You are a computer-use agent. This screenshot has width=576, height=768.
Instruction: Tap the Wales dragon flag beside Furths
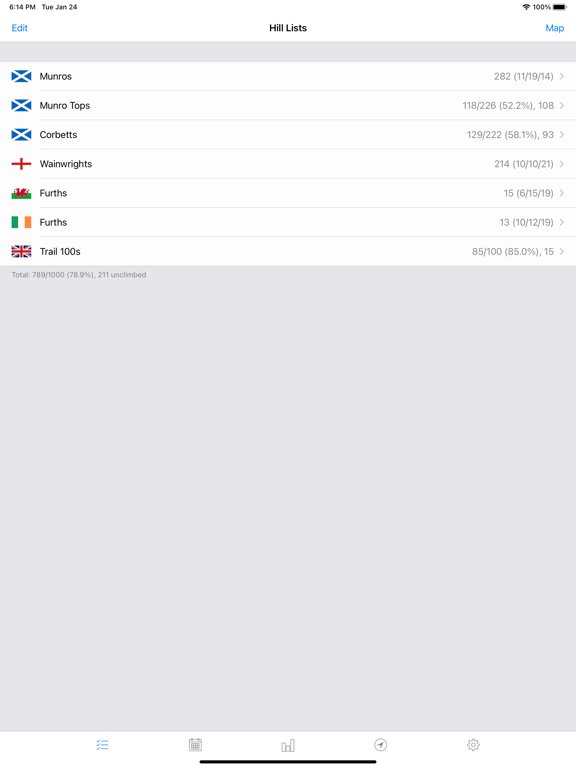[x=21, y=193]
